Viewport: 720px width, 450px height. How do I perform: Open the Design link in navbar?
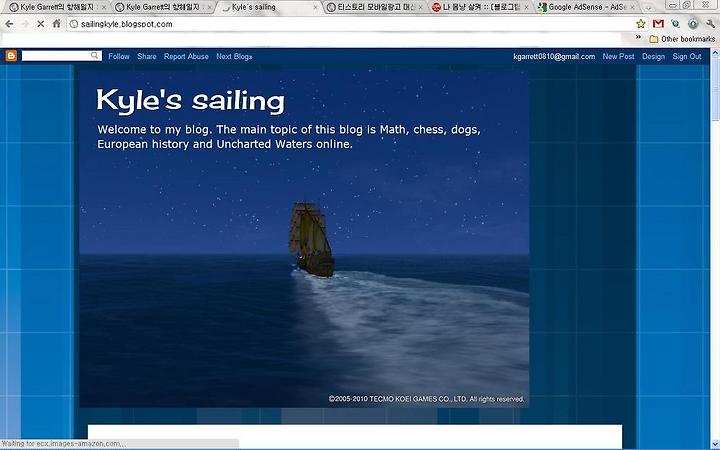tap(653, 56)
